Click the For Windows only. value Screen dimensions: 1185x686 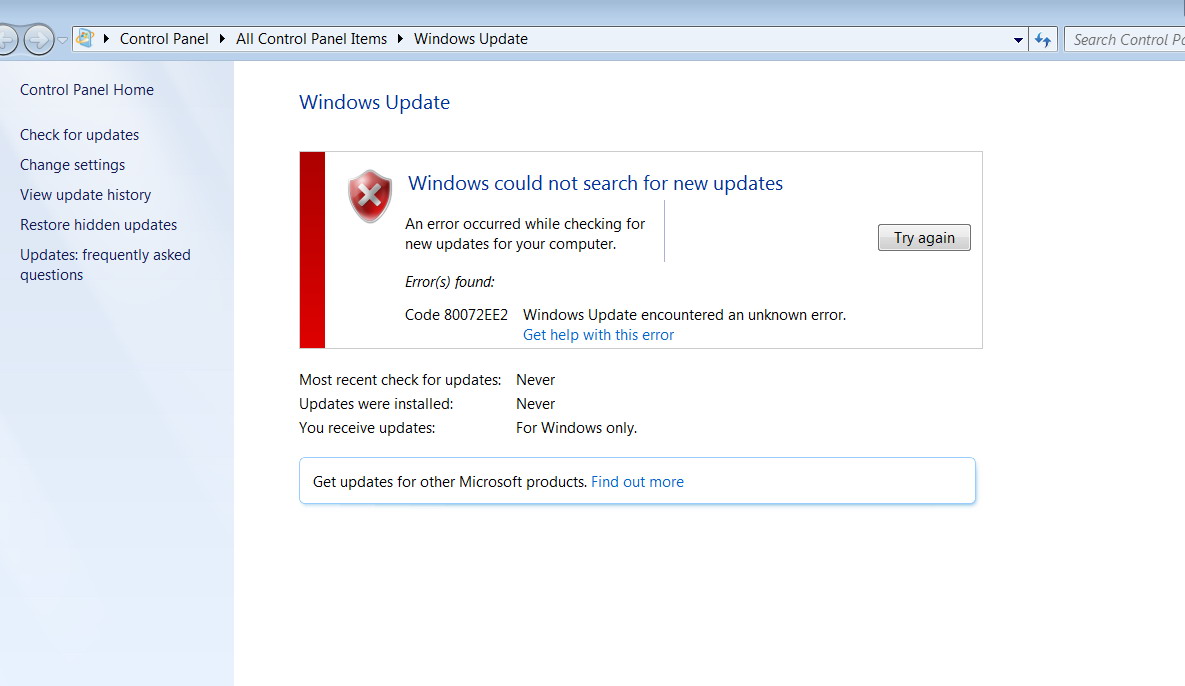[577, 428]
